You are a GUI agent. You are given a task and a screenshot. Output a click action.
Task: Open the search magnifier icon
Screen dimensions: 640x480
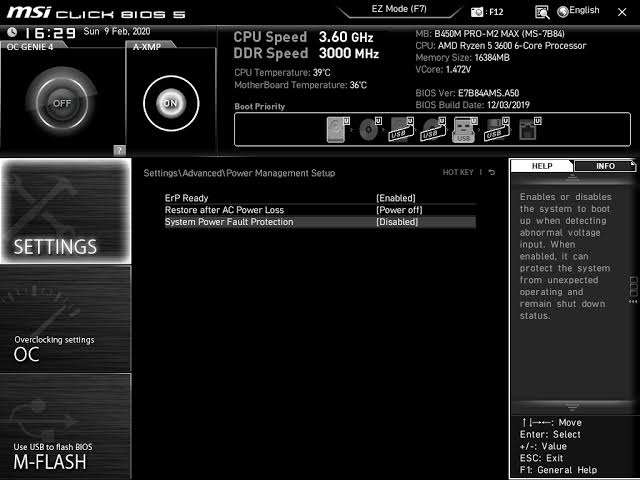[542, 12]
